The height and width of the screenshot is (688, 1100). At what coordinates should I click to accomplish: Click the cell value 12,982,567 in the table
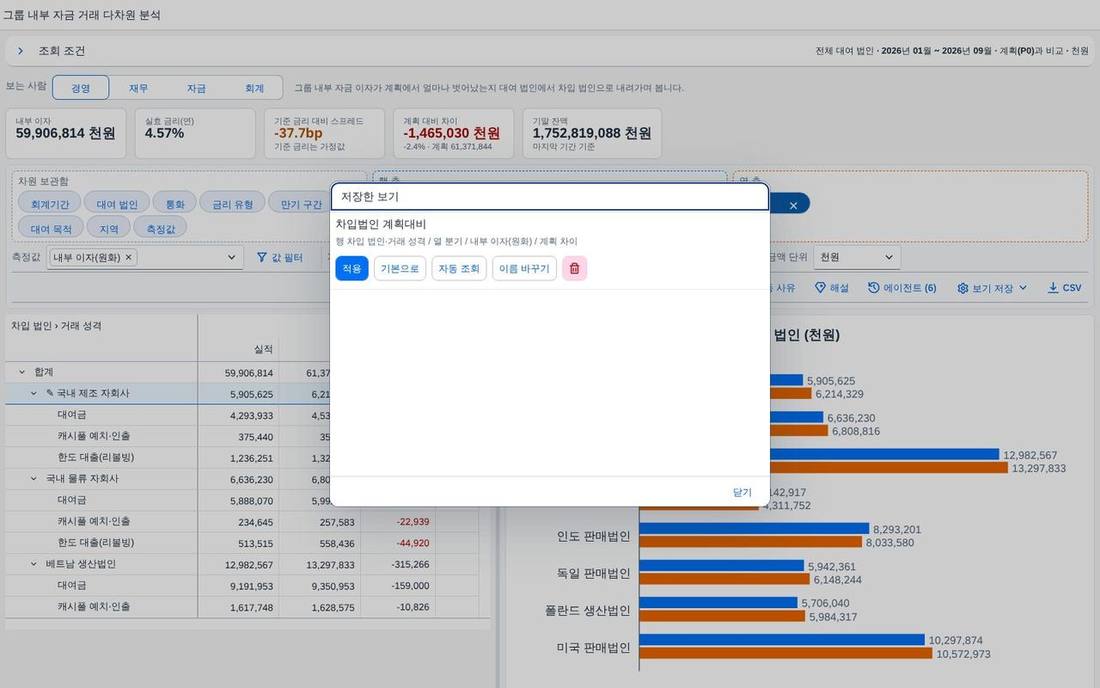tap(249, 565)
